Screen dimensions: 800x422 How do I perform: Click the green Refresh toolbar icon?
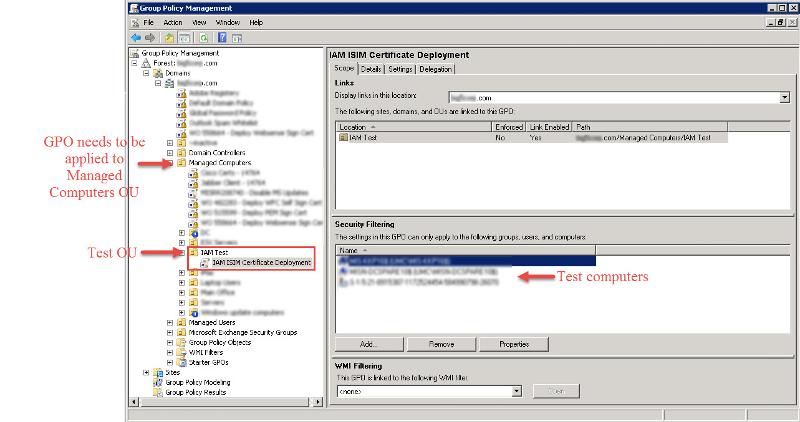(204, 38)
